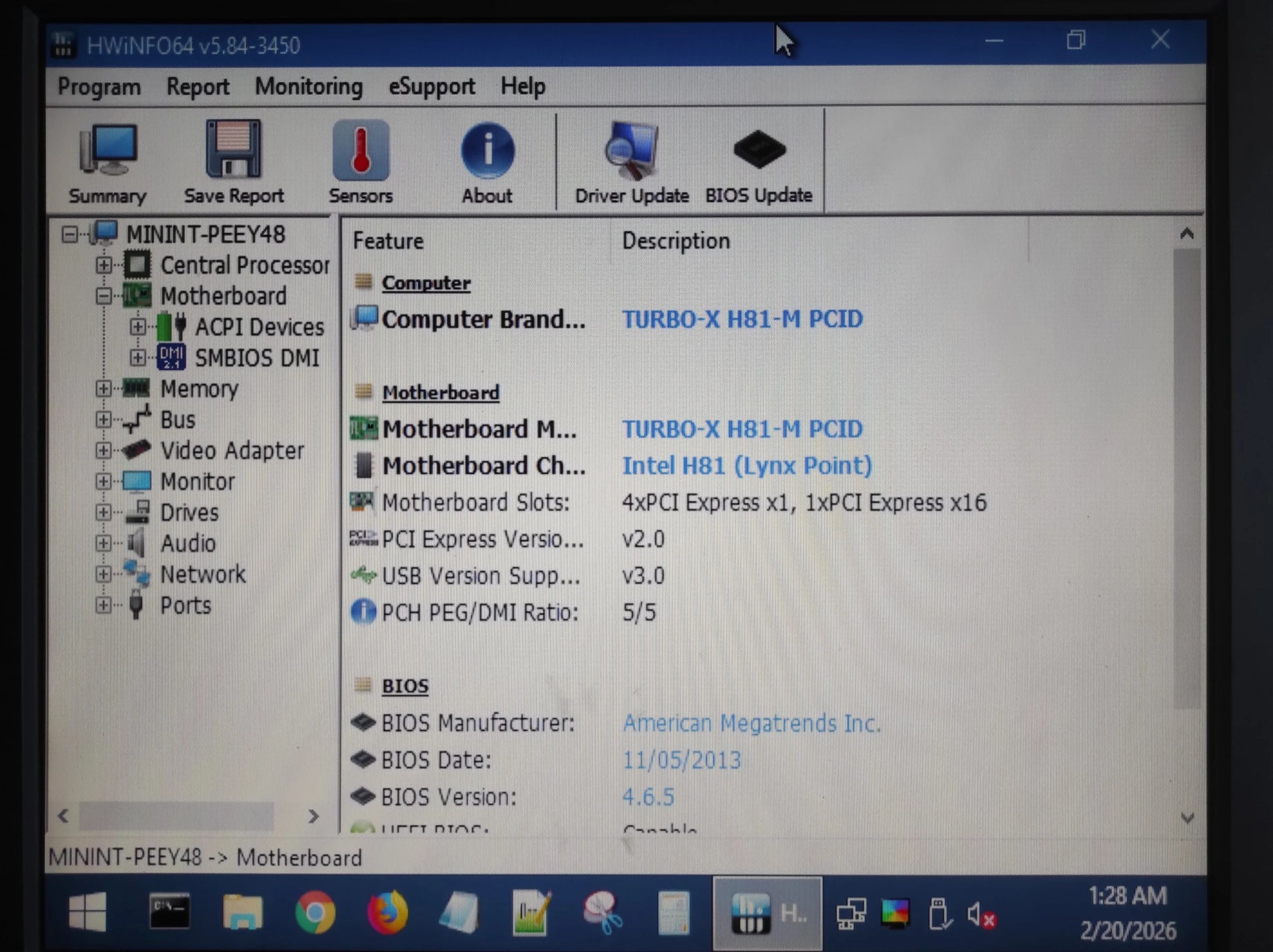Click the Audio speaker tree icon
The height and width of the screenshot is (952, 1273).
[x=136, y=543]
